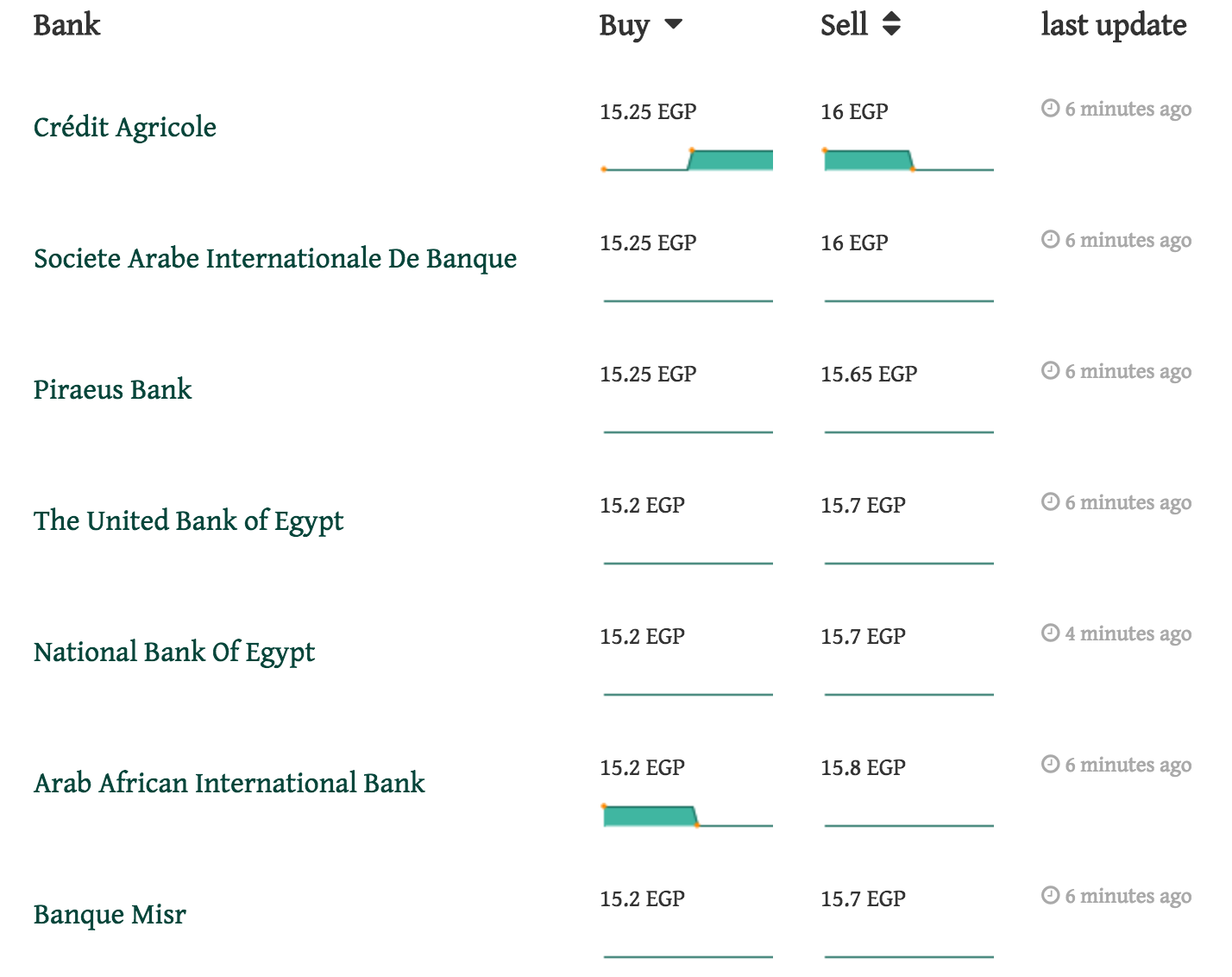Open the Piraeus Bank link
Viewport: 1232px width, 977px height.
coord(112,390)
